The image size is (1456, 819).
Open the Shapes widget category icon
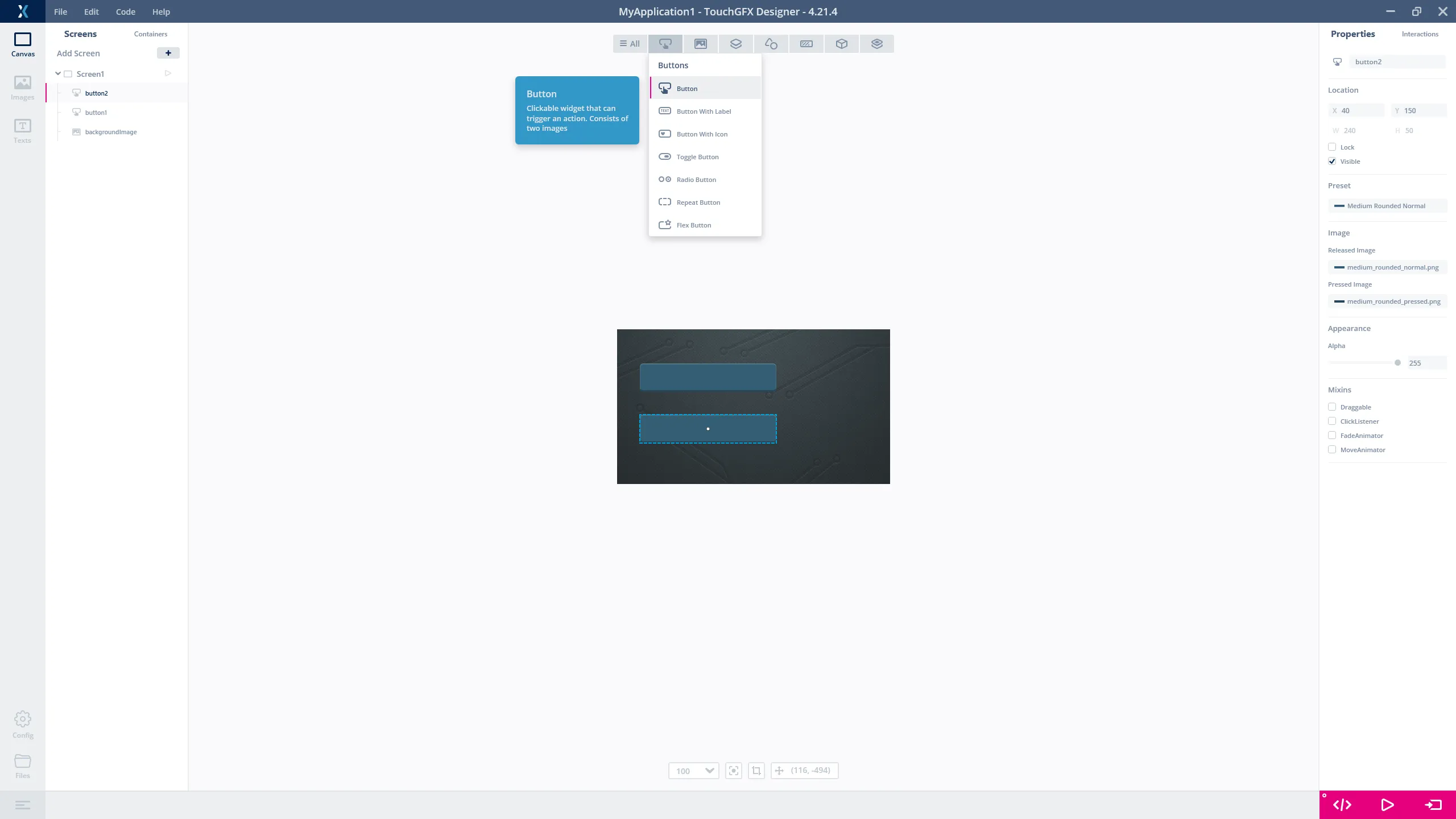click(x=771, y=44)
